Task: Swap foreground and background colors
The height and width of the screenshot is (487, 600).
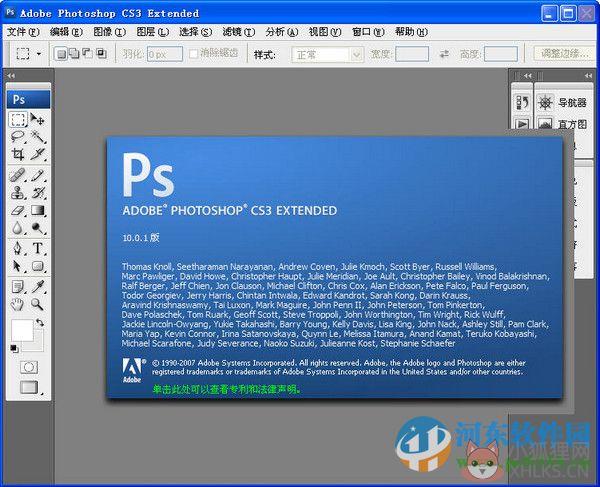Action: (40, 322)
